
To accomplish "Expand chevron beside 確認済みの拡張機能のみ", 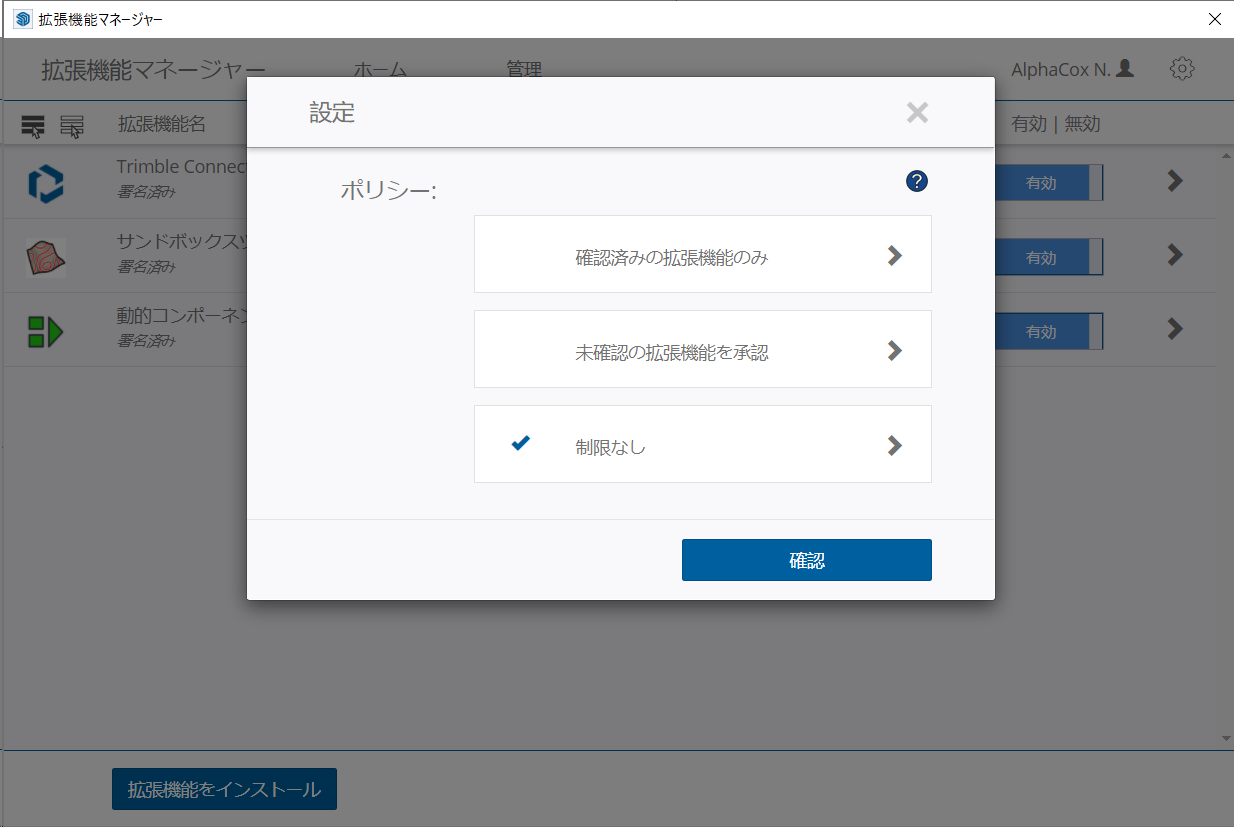I will (x=894, y=256).
